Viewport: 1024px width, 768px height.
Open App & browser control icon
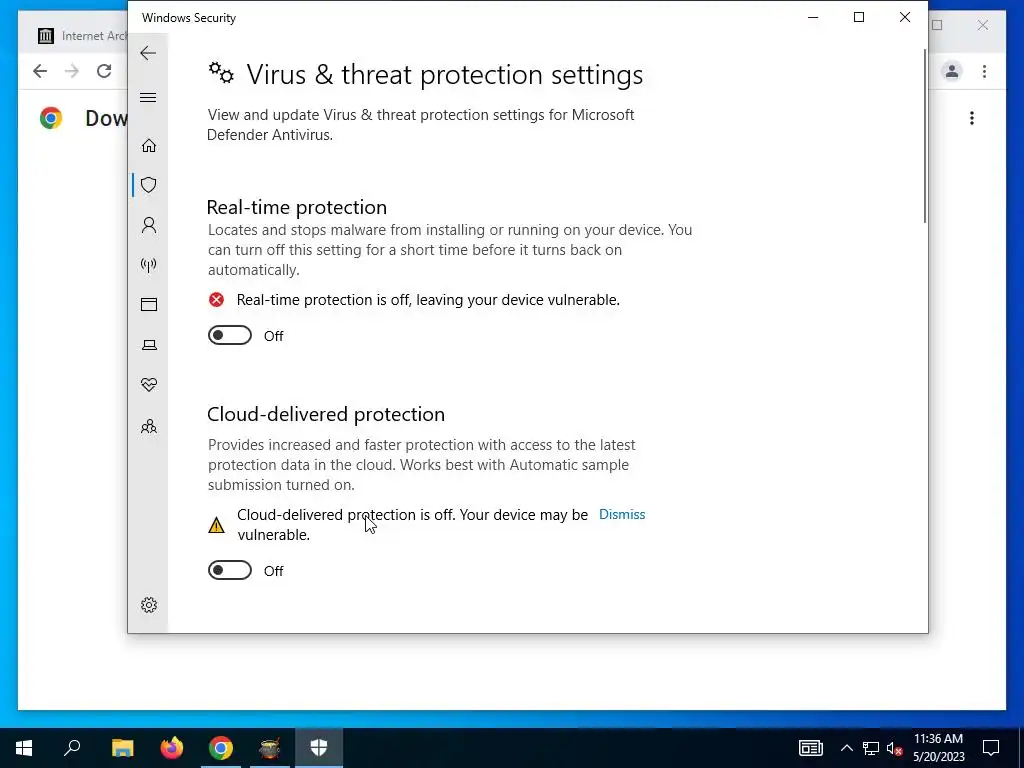(x=149, y=304)
